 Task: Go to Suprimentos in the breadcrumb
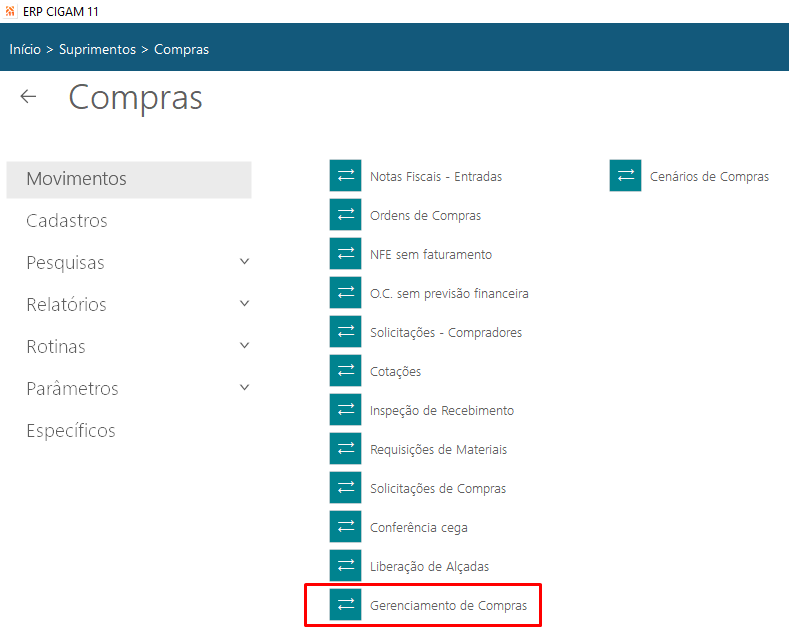coord(98,49)
